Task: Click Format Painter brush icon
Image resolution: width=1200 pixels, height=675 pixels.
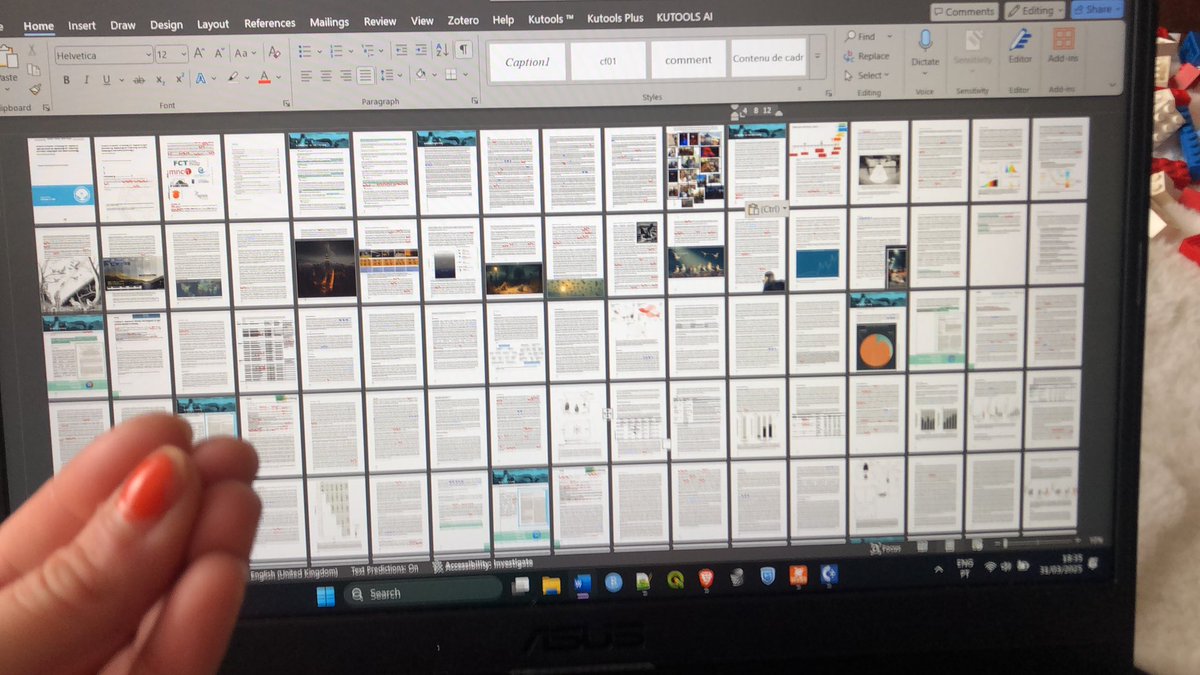Action: pos(34,89)
